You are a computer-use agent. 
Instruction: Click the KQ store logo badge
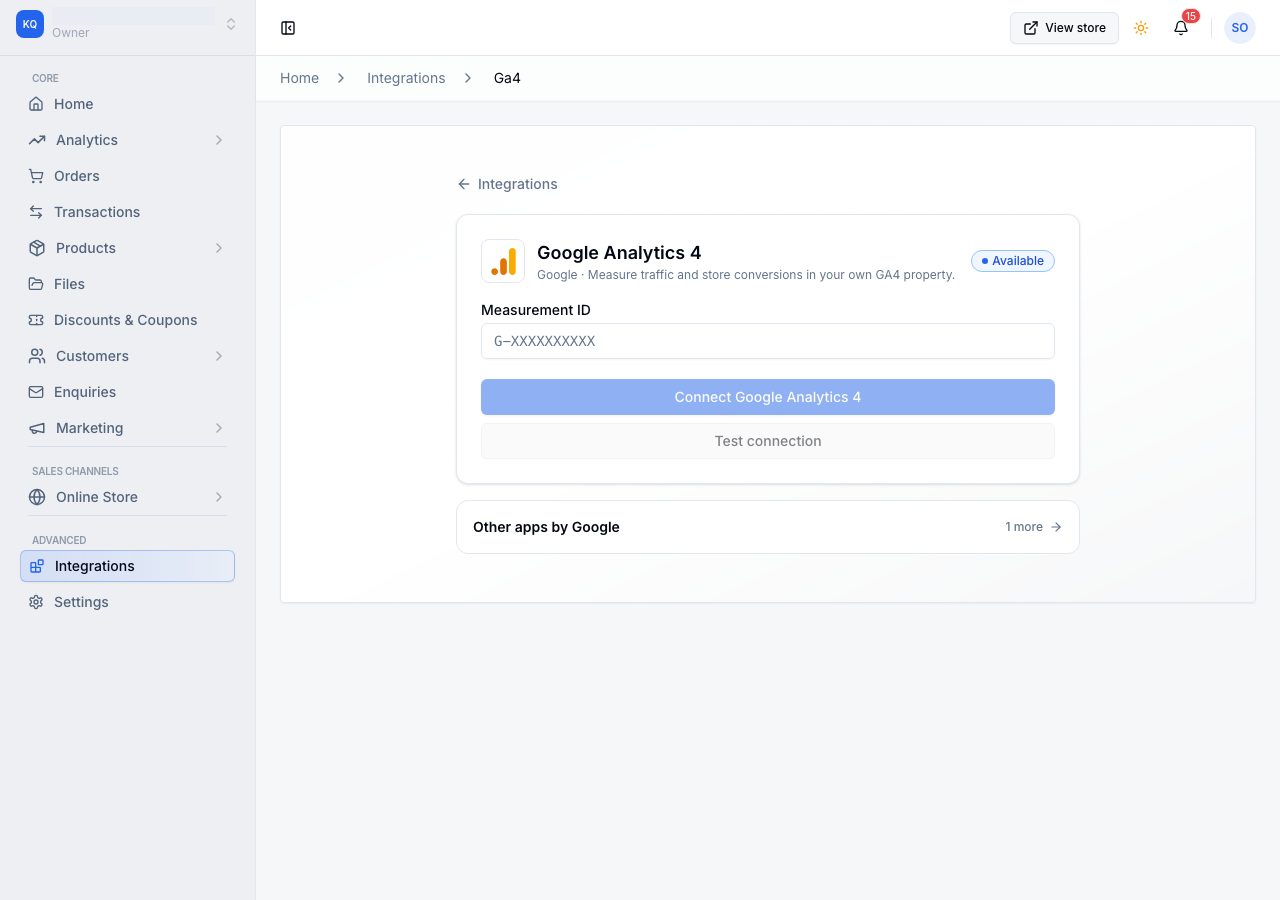point(30,24)
